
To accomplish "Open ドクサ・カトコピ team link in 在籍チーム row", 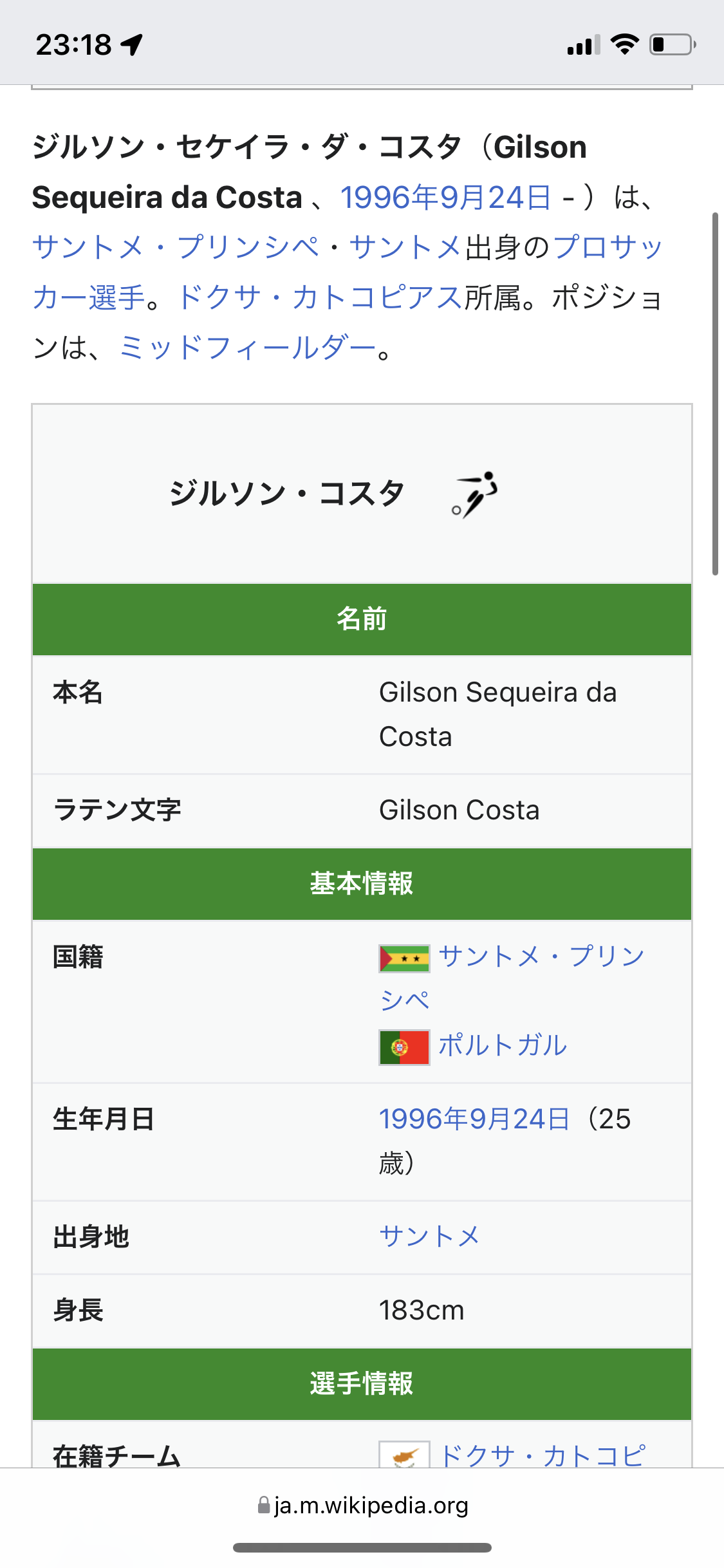I will click(542, 1454).
